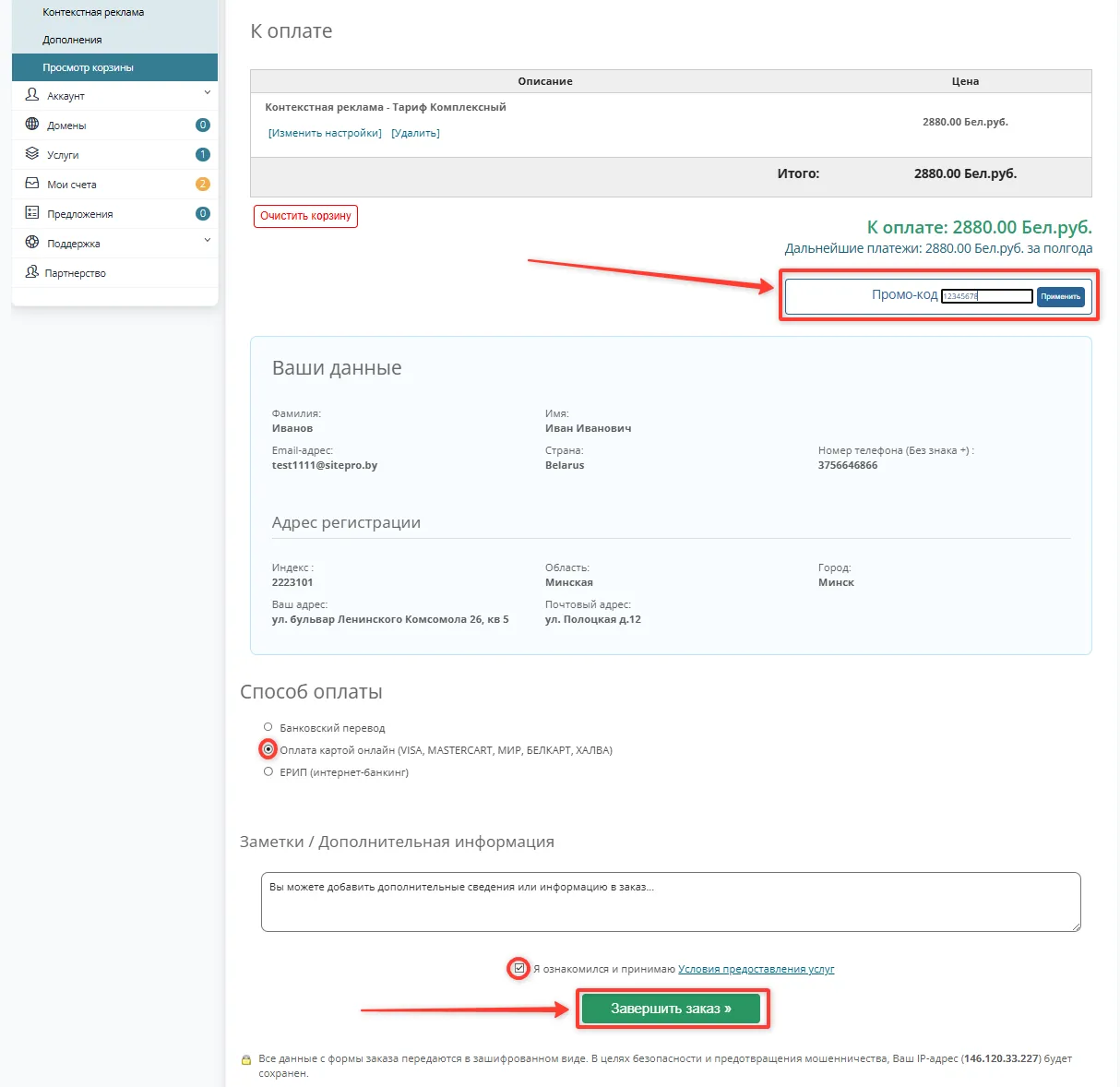Click the Account user icon in sidebar
This screenshot has height=1087, width=1120.
[32, 95]
